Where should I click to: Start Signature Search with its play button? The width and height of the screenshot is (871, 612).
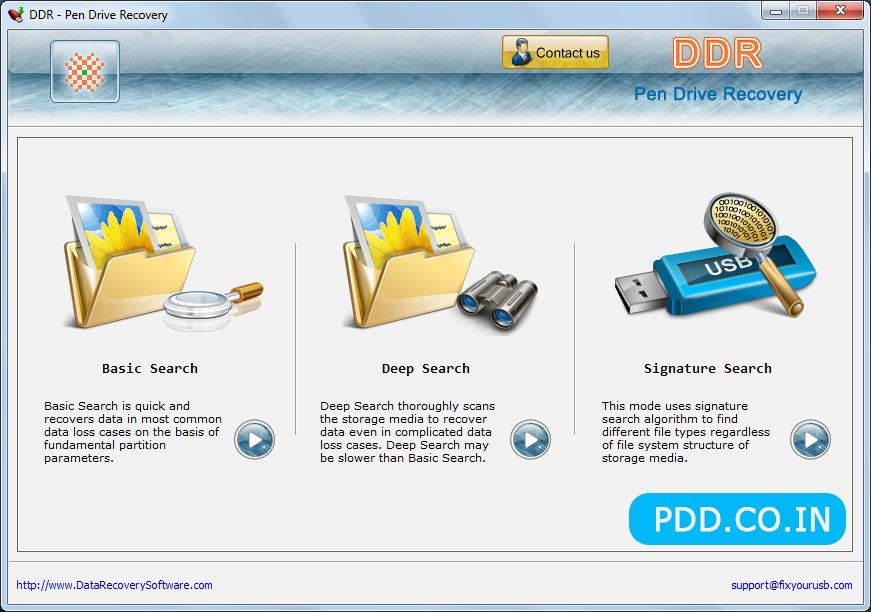tap(810, 439)
